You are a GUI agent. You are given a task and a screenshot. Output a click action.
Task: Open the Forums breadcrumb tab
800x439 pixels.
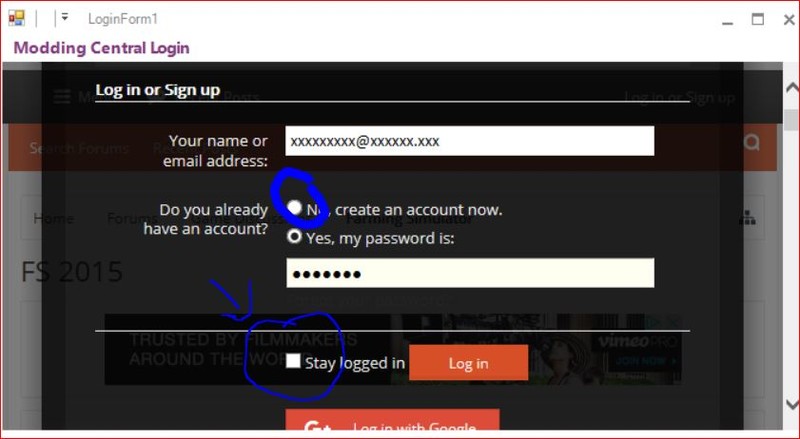tap(131, 218)
